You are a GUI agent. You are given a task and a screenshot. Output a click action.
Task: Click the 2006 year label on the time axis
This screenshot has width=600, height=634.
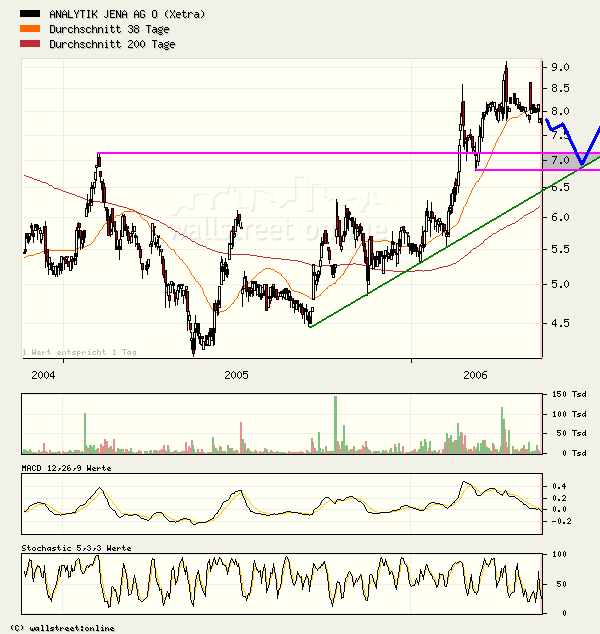(475, 375)
